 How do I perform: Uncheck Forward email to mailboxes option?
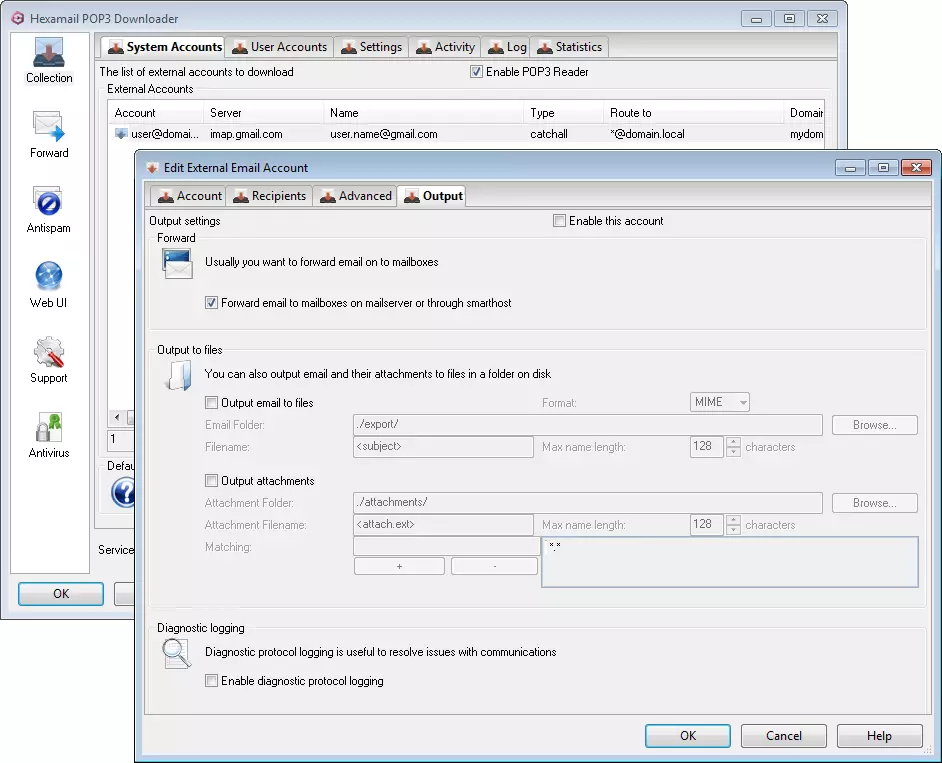pos(211,303)
